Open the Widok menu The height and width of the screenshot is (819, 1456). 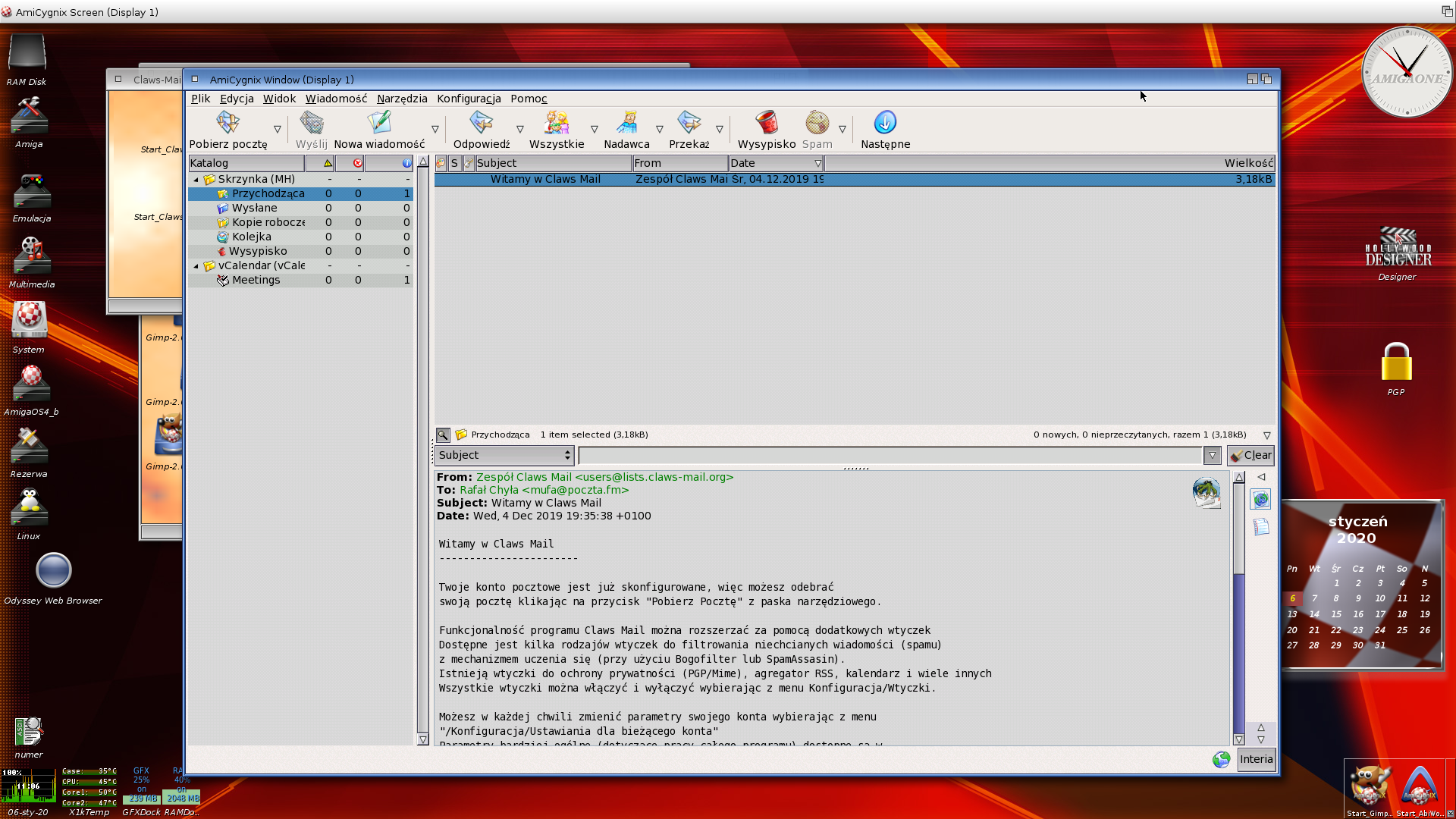click(x=279, y=99)
